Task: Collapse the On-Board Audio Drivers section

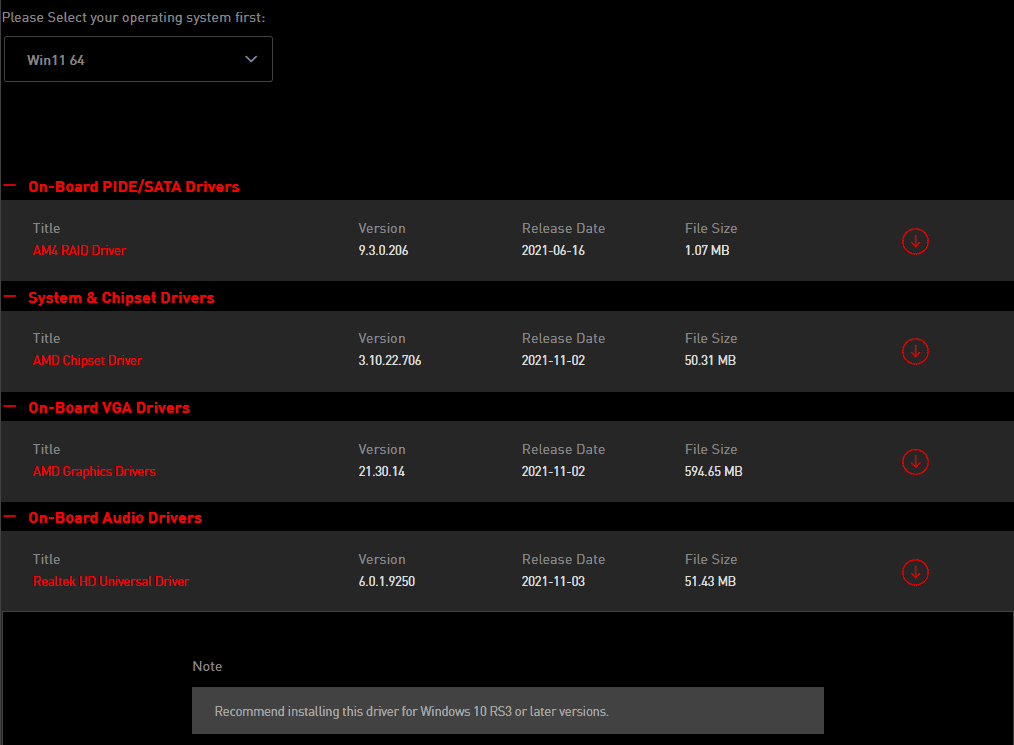Action: coord(10,517)
